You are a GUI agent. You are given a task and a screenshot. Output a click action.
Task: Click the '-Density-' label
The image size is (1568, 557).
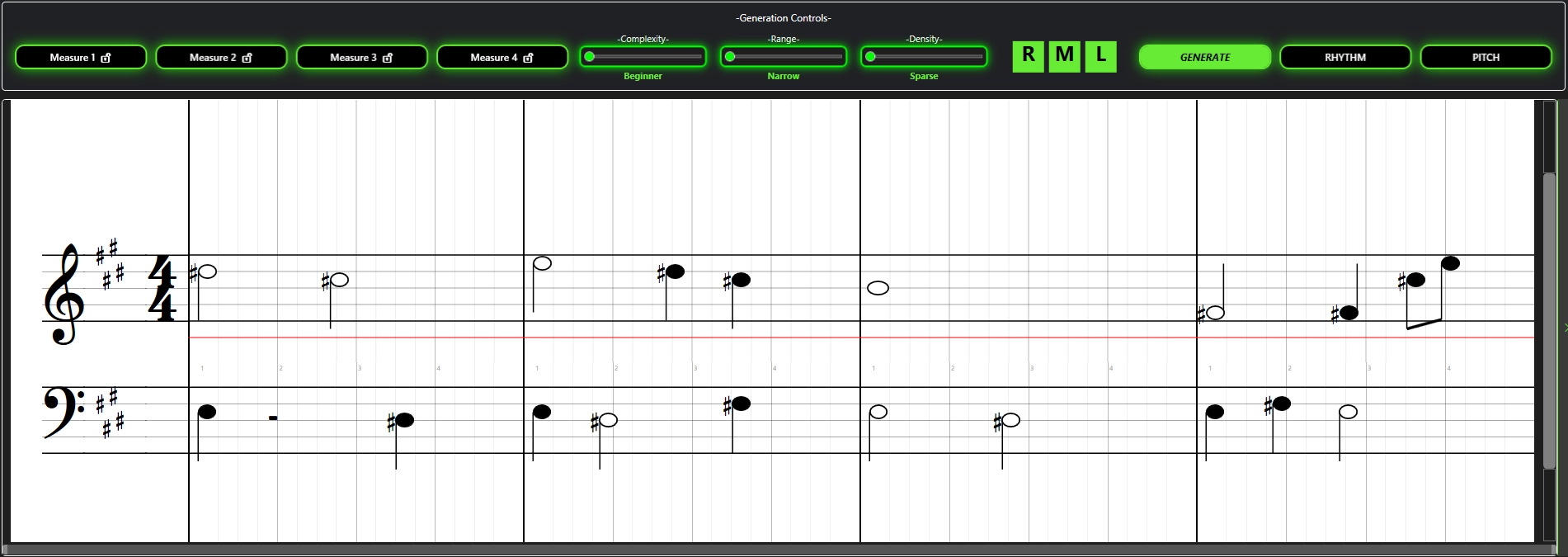click(x=924, y=39)
